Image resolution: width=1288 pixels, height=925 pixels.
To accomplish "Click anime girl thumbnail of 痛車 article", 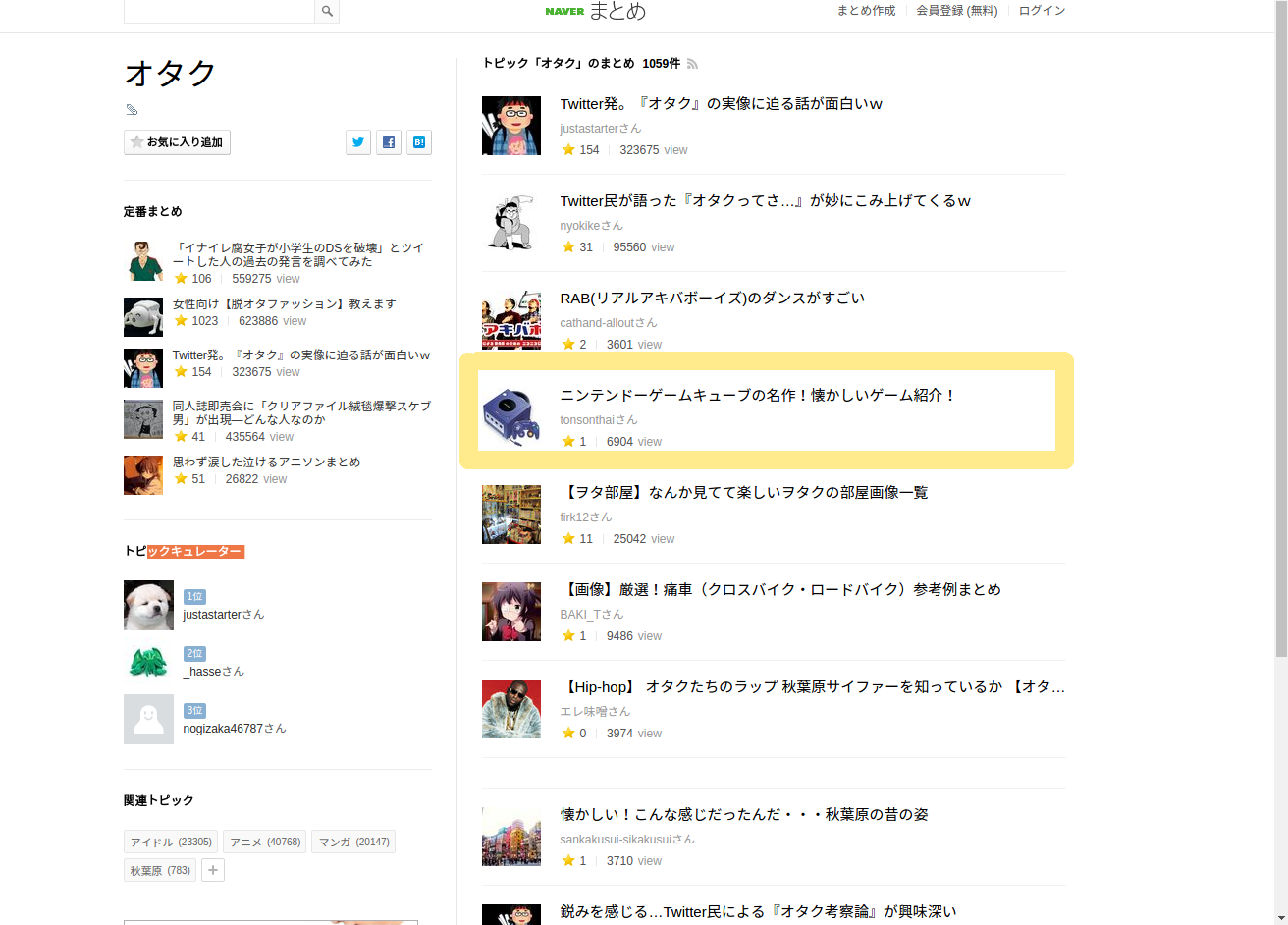I will (511, 612).
